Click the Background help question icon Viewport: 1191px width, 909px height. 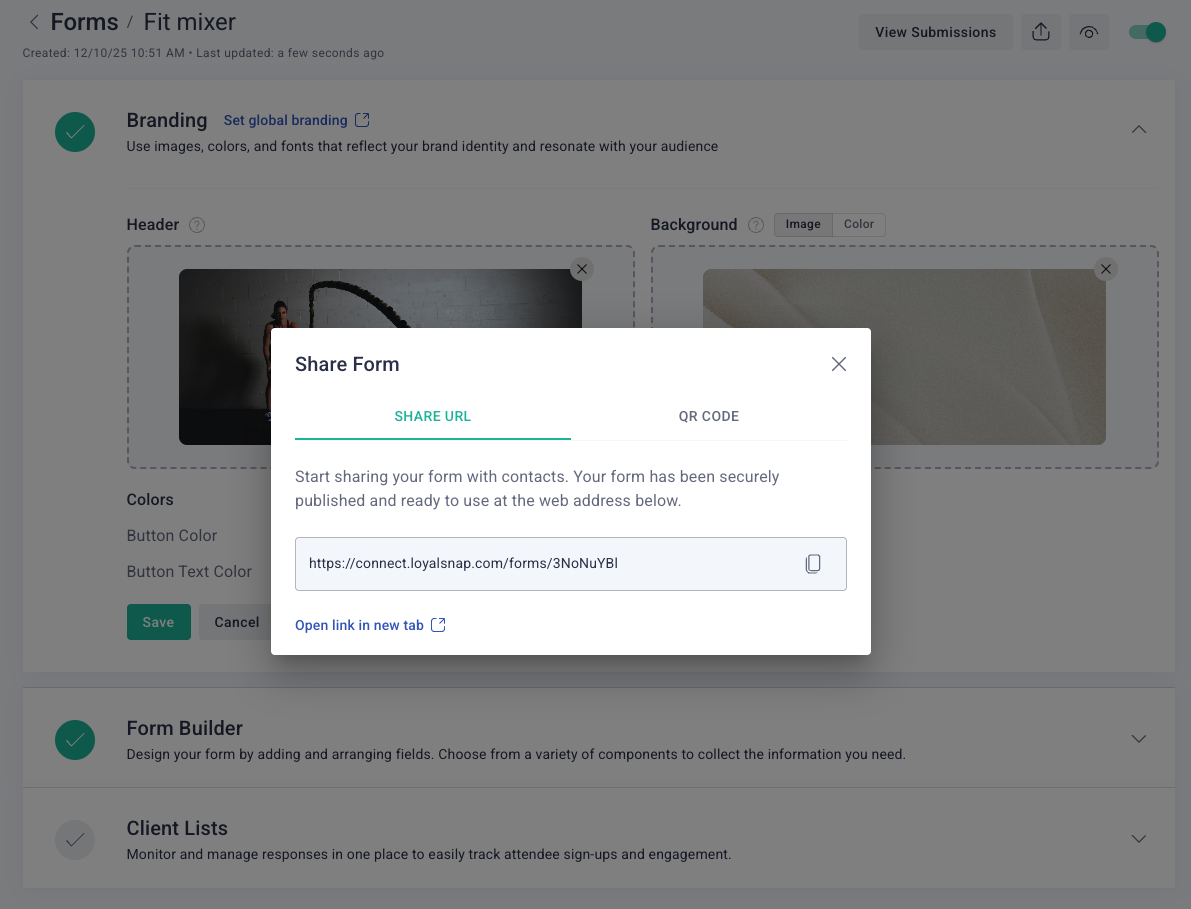click(756, 225)
